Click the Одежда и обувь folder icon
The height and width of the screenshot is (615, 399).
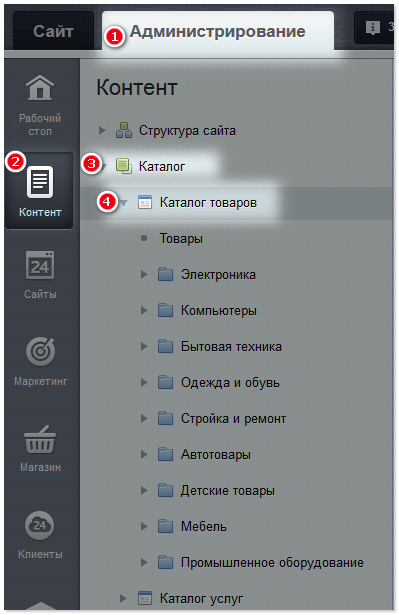pyautogui.click(x=166, y=382)
